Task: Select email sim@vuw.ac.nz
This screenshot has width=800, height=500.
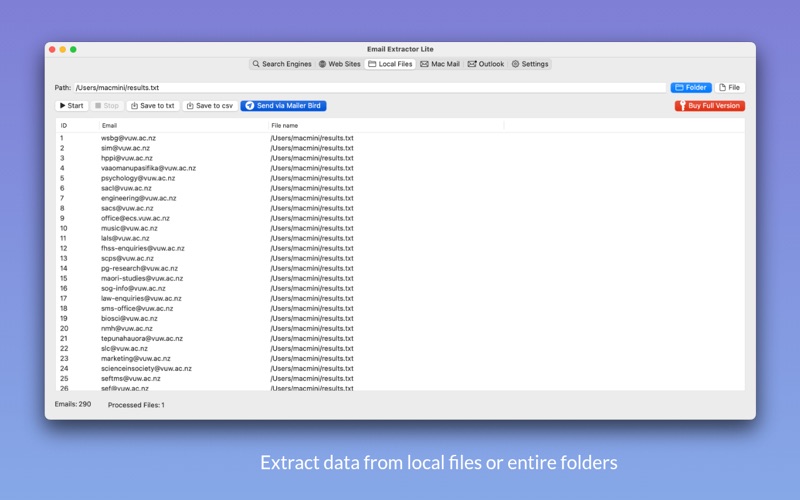Action: coord(125,148)
